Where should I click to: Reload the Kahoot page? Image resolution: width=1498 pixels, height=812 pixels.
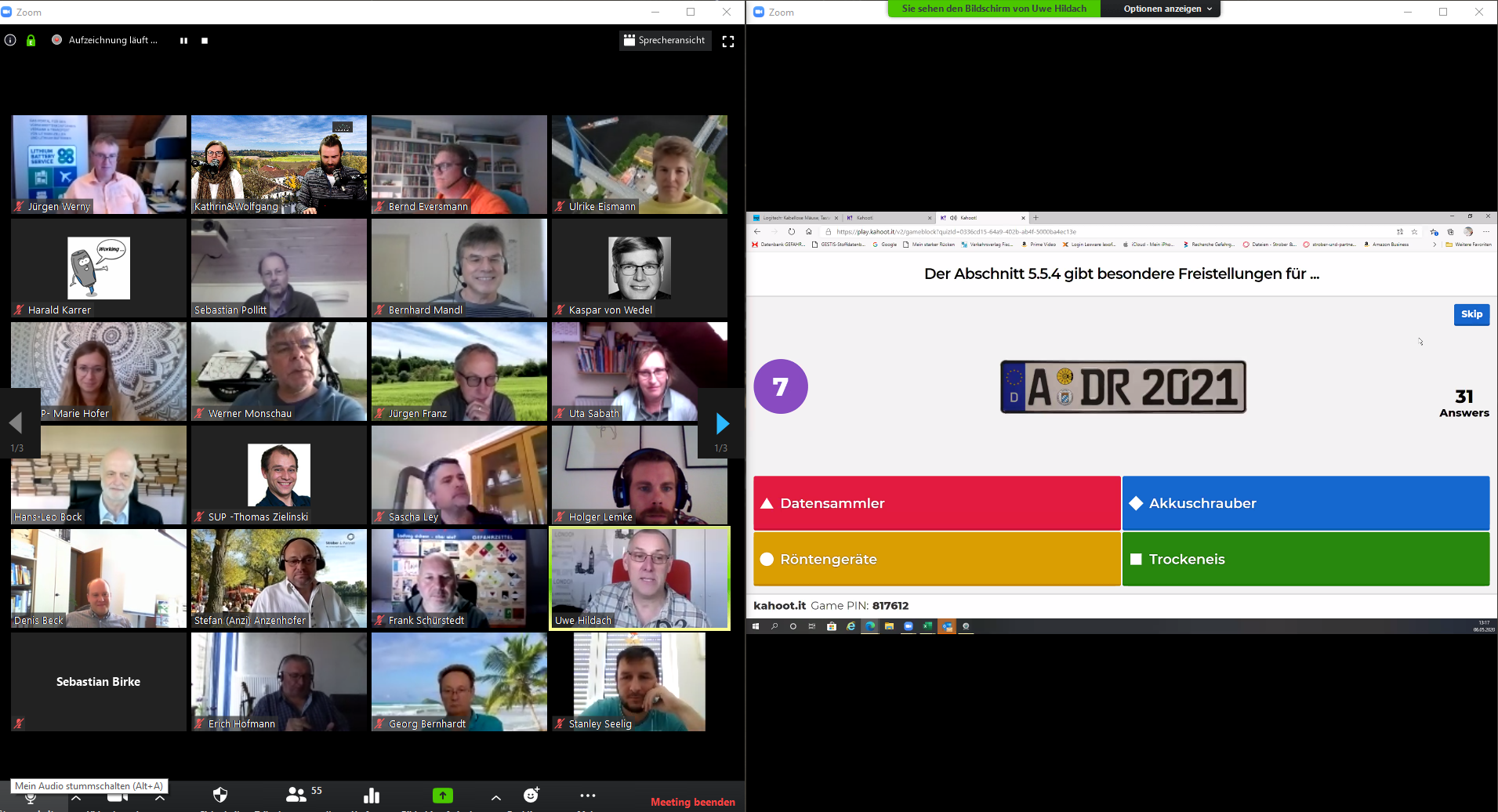pos(792,232)
